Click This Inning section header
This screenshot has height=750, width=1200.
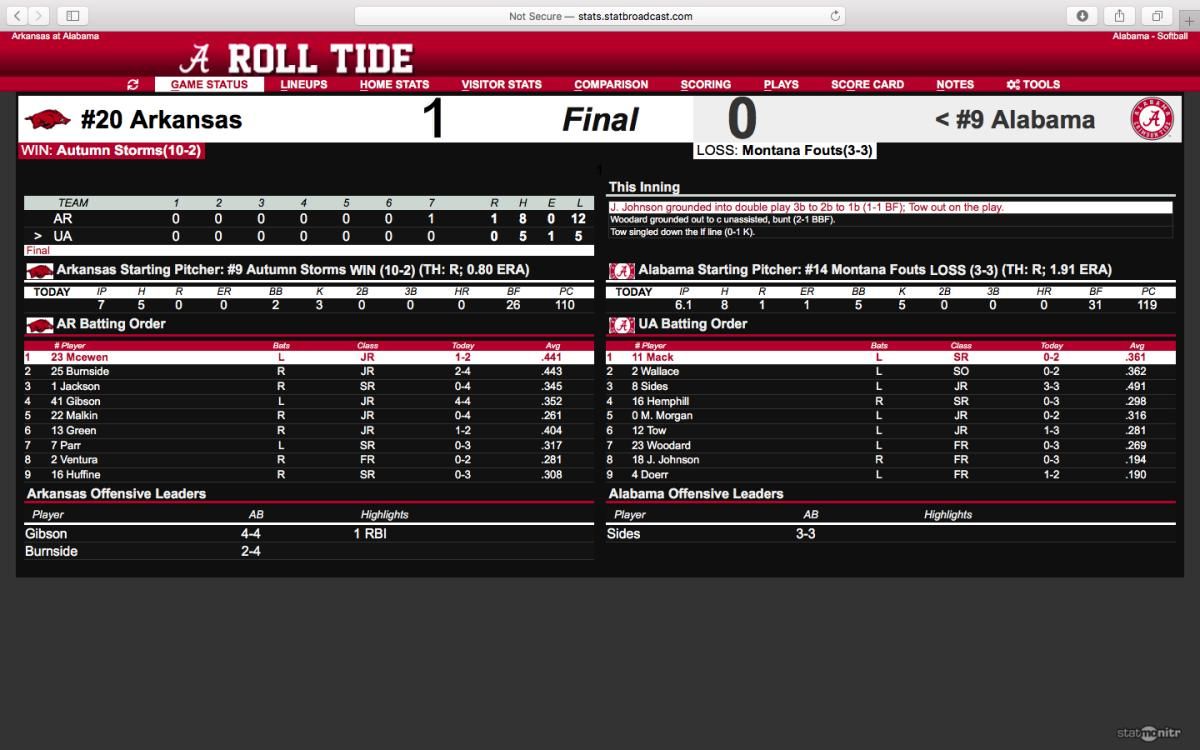click(x=644, y=187)
